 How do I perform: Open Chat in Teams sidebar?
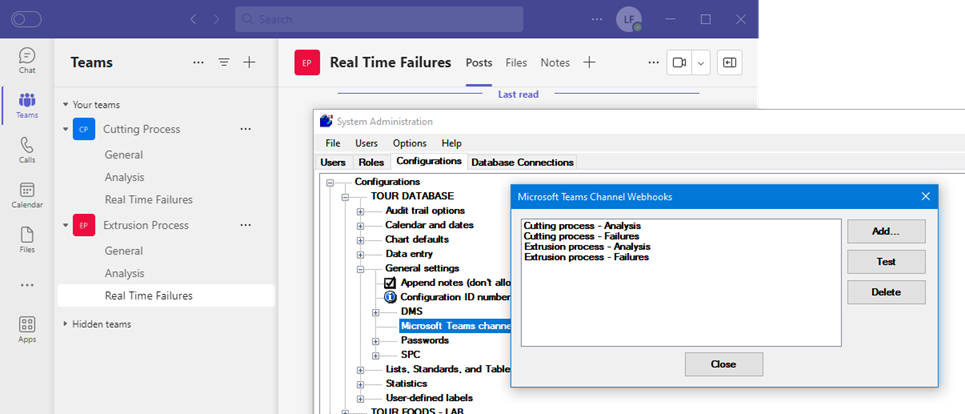coord(27,60)
